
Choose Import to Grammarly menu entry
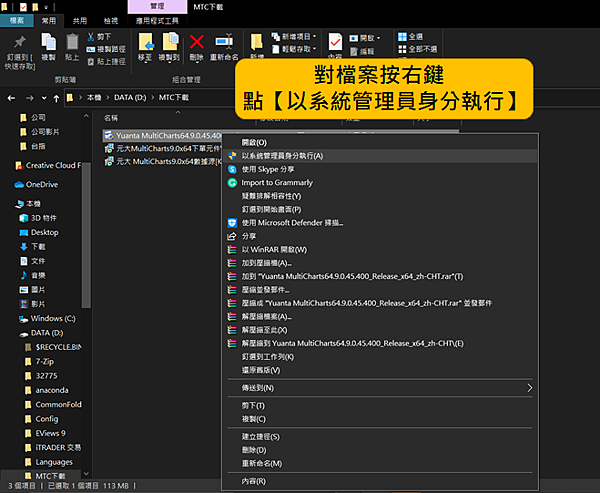[380, 183]
